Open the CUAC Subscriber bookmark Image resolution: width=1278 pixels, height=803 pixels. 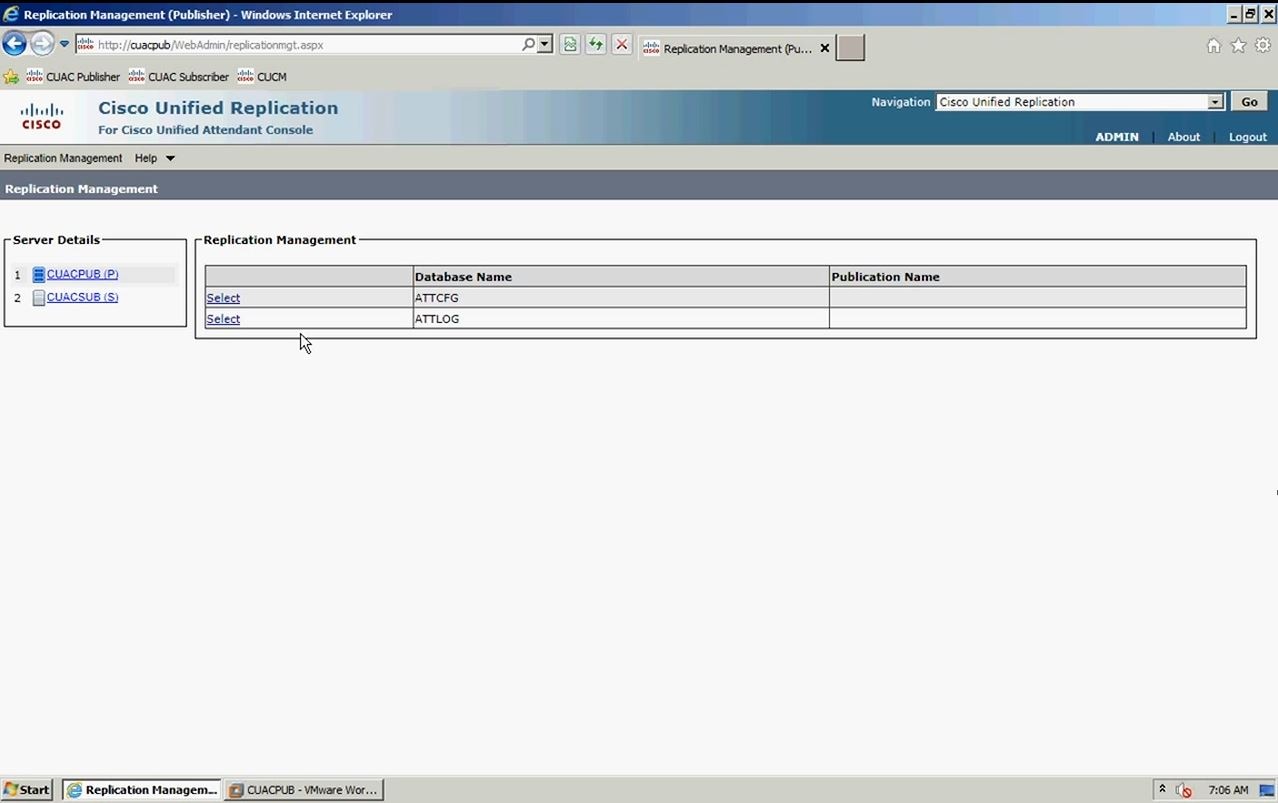point(179,77)
